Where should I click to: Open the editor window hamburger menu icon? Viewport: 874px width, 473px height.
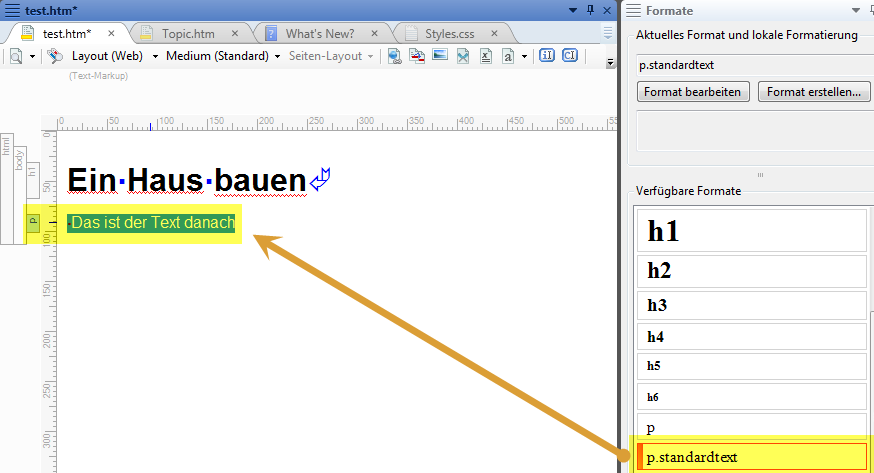point(12,10)
